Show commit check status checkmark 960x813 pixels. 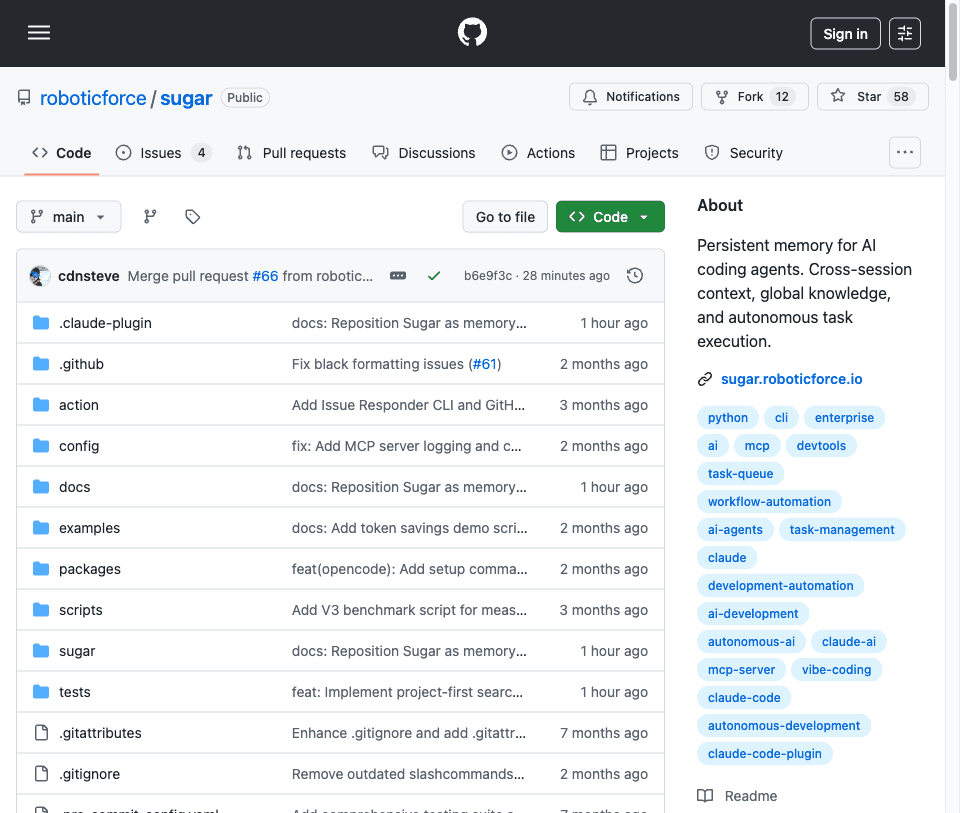434,276
